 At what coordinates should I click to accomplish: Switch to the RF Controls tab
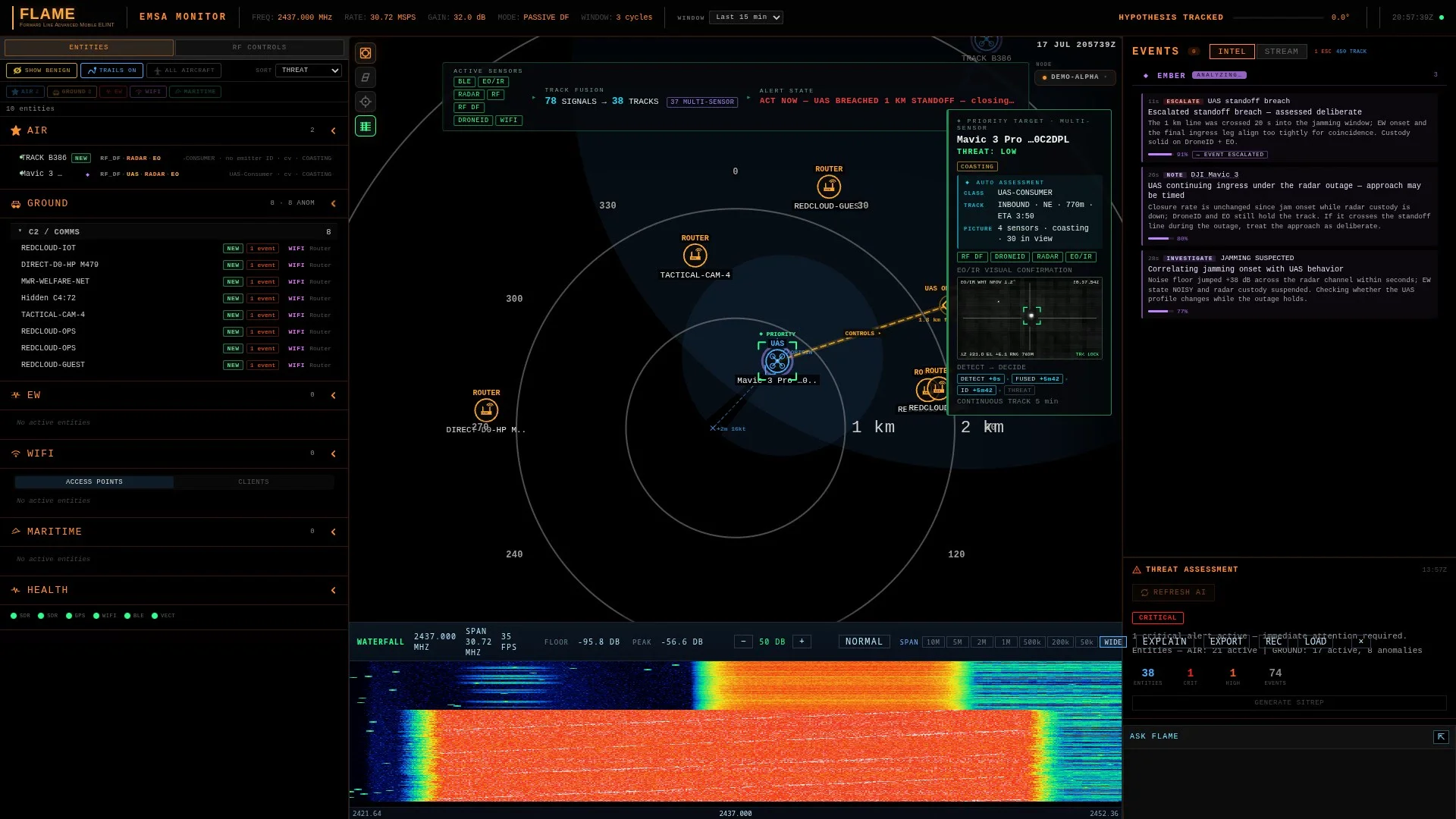tap(259, 47)
